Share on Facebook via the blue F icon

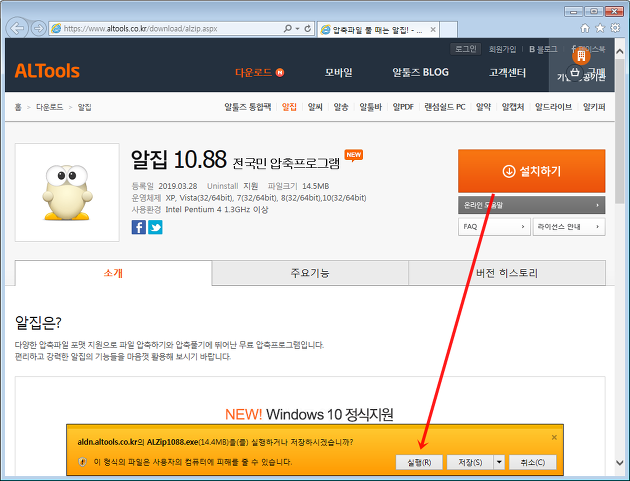point(139,227)
